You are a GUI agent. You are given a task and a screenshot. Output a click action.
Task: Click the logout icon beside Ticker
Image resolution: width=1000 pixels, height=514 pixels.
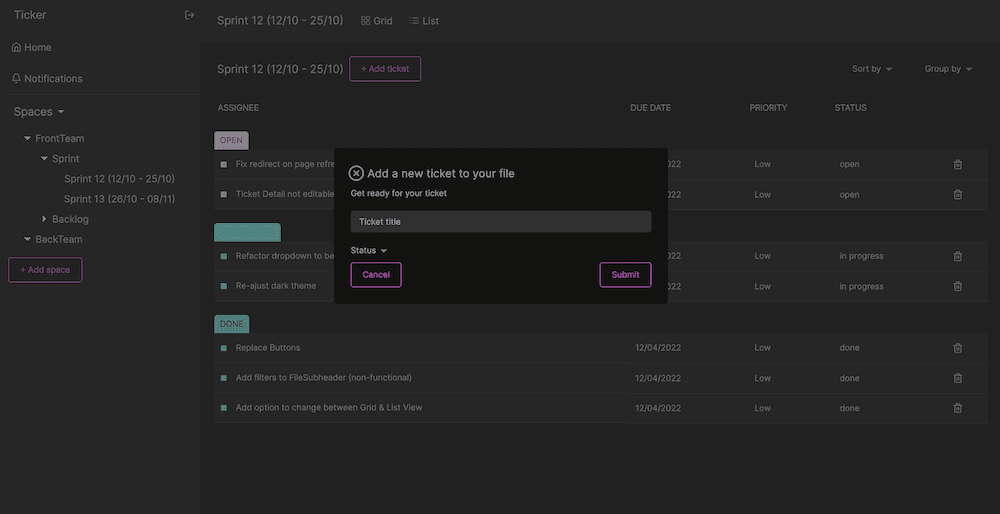click(190, 15)
